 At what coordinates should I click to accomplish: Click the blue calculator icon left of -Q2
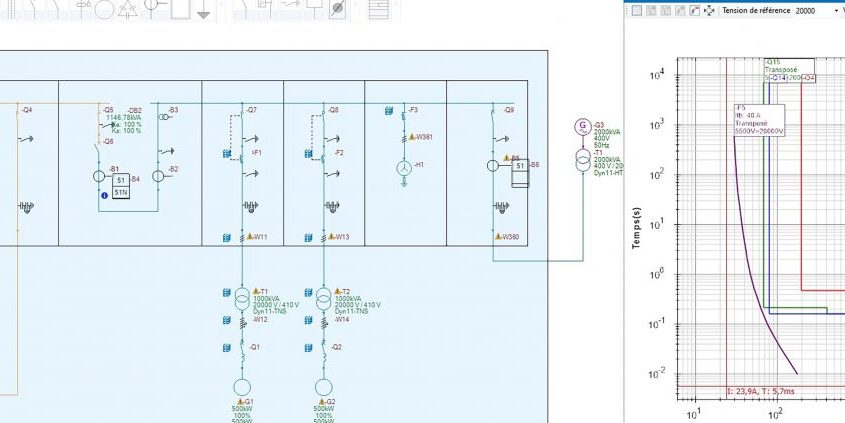pyautogui.click(x=308, y=348)
